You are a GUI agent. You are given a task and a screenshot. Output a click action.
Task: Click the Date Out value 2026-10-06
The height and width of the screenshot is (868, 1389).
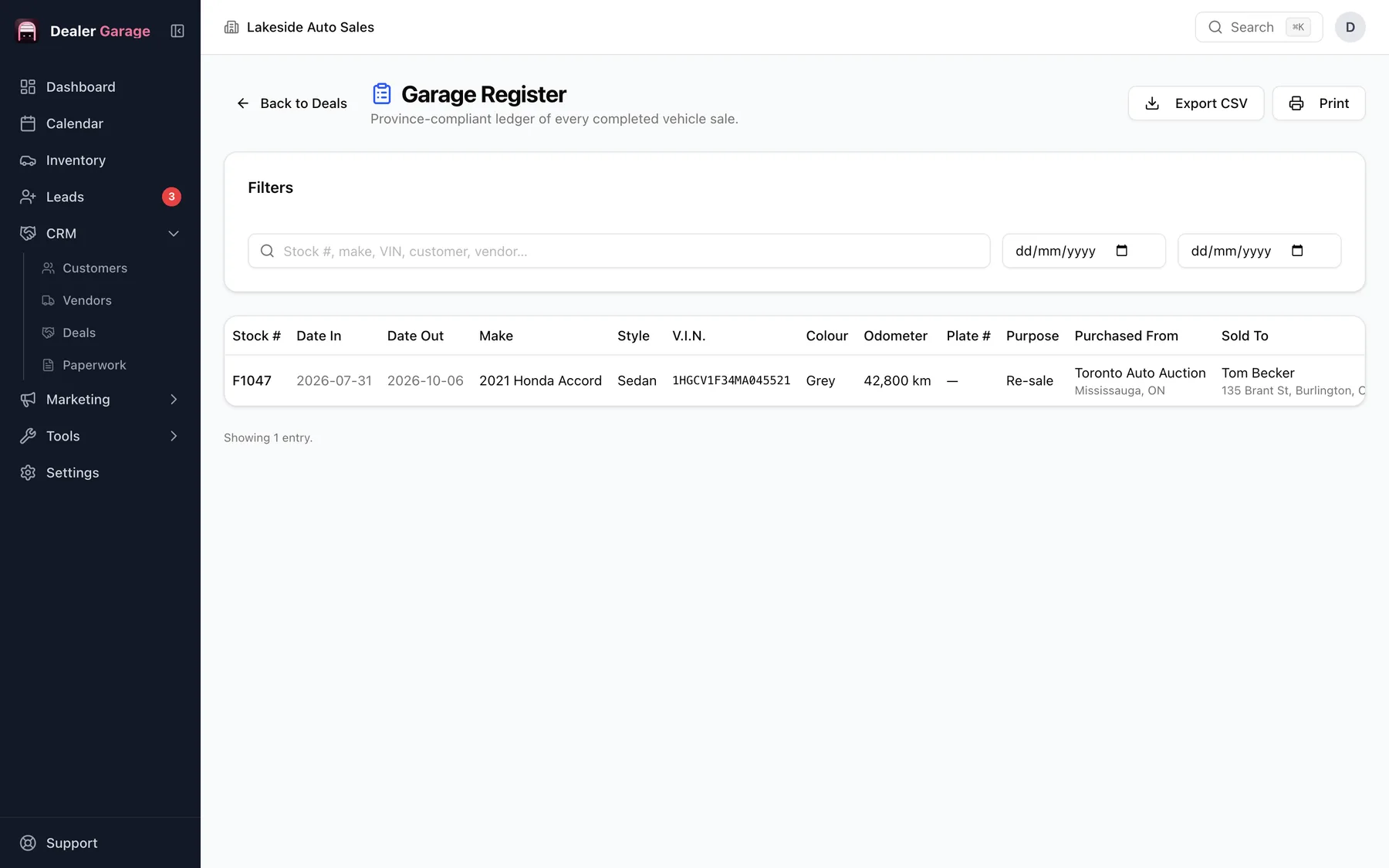click(425, 380)
